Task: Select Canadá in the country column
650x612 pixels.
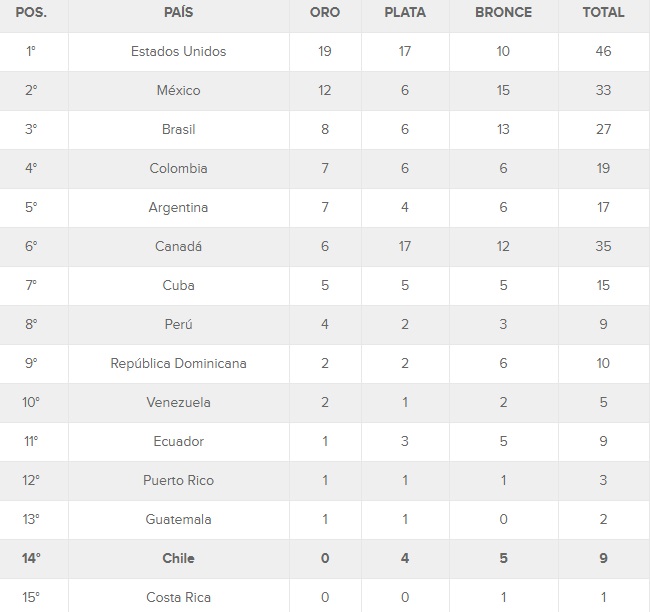Action: [x=178, y=246]
